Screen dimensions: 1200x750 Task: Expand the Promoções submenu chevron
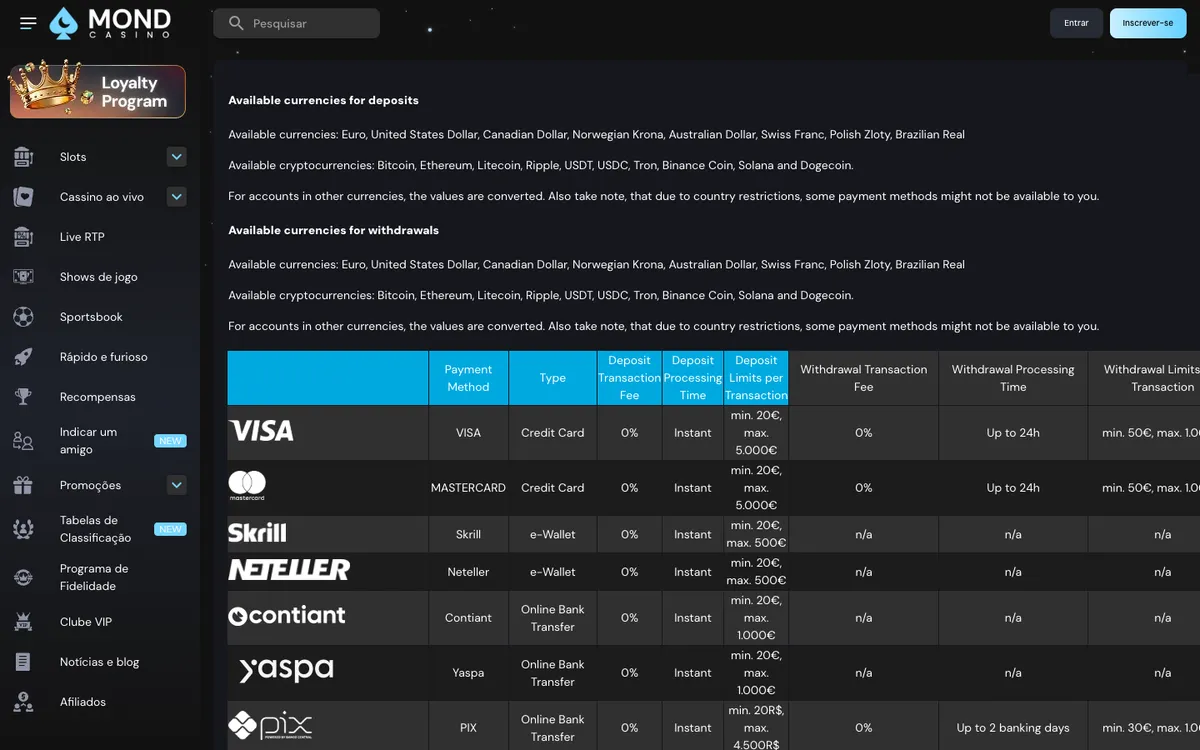[x=177, y=485]
